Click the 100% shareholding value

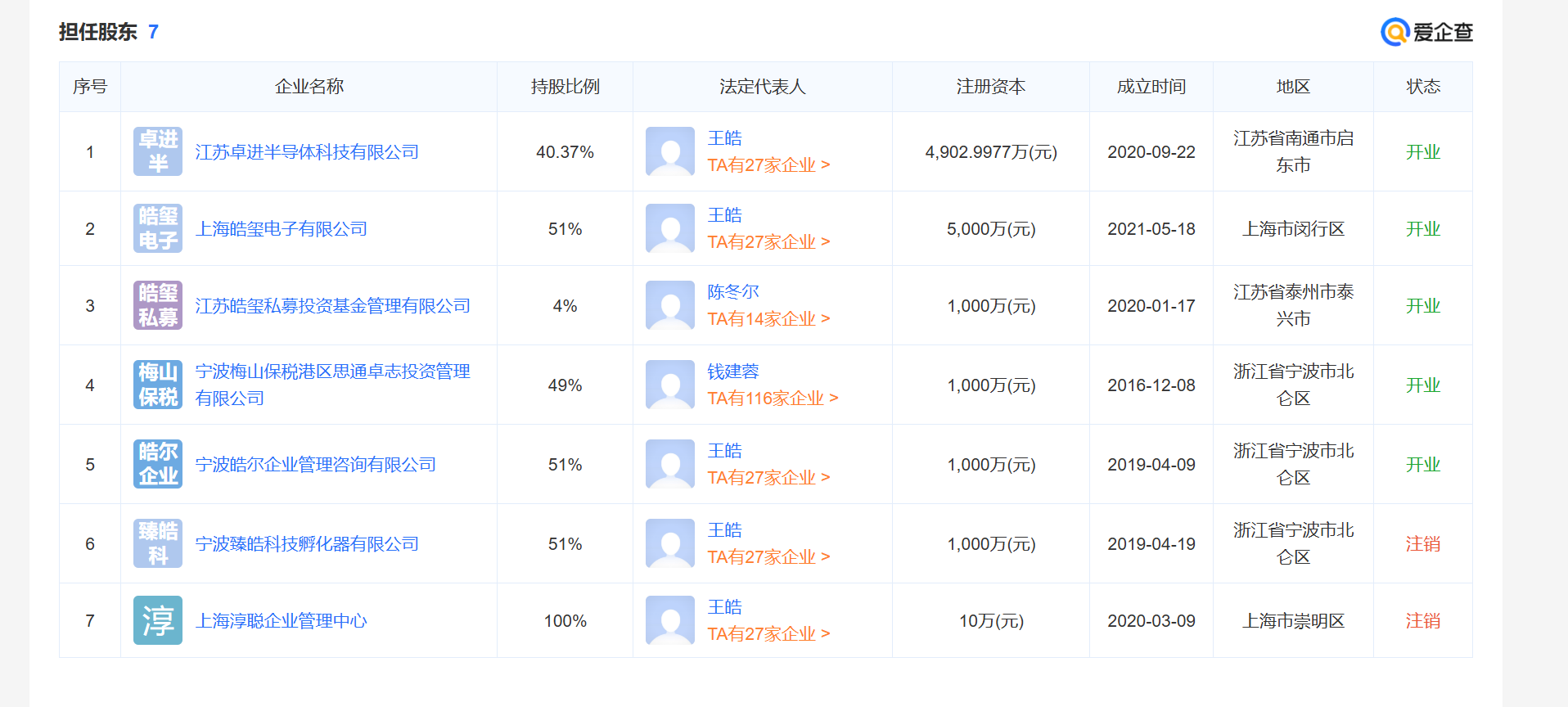[565, 621]
